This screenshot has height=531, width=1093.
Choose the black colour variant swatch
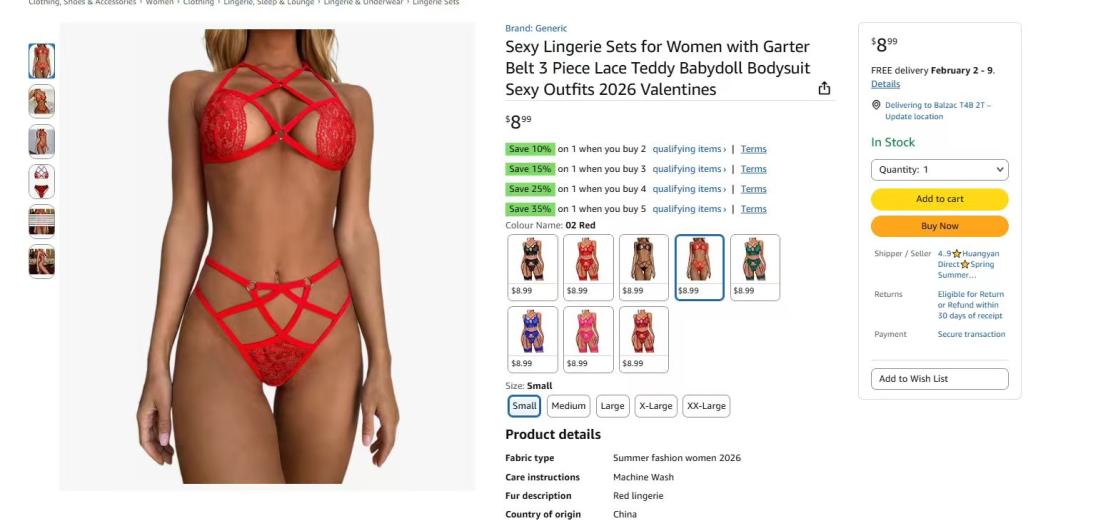point(533,268)
